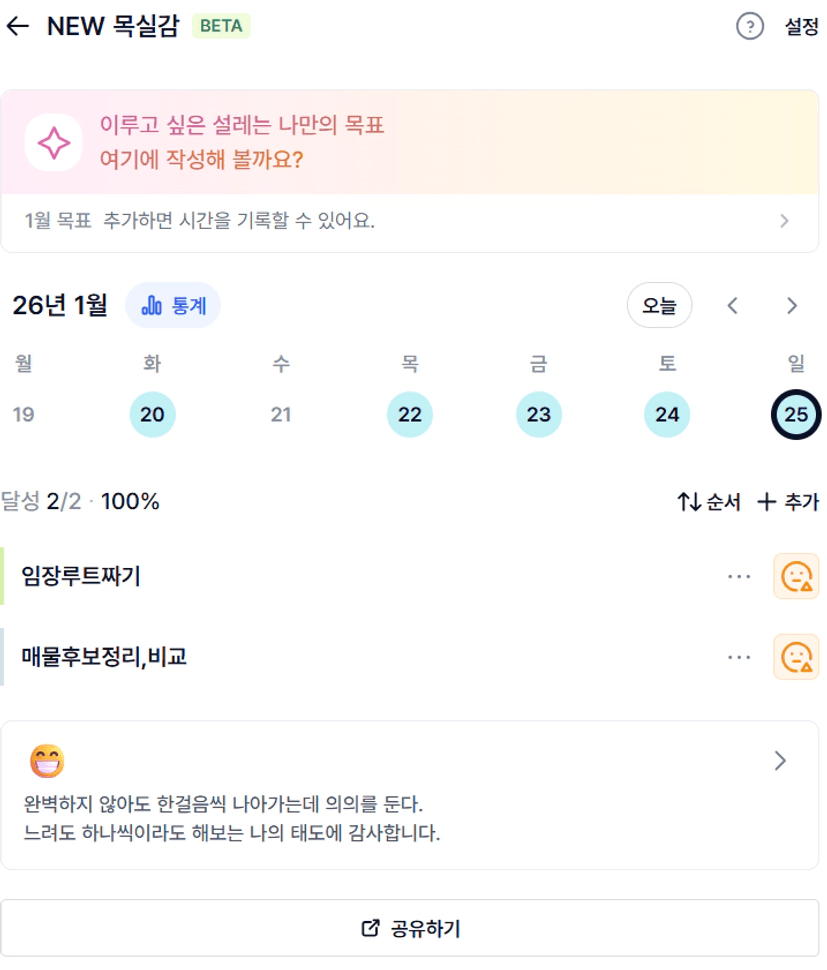Select Saturday the 24th on calendar
The image size is (827, 970).
(x=667, y=414)
